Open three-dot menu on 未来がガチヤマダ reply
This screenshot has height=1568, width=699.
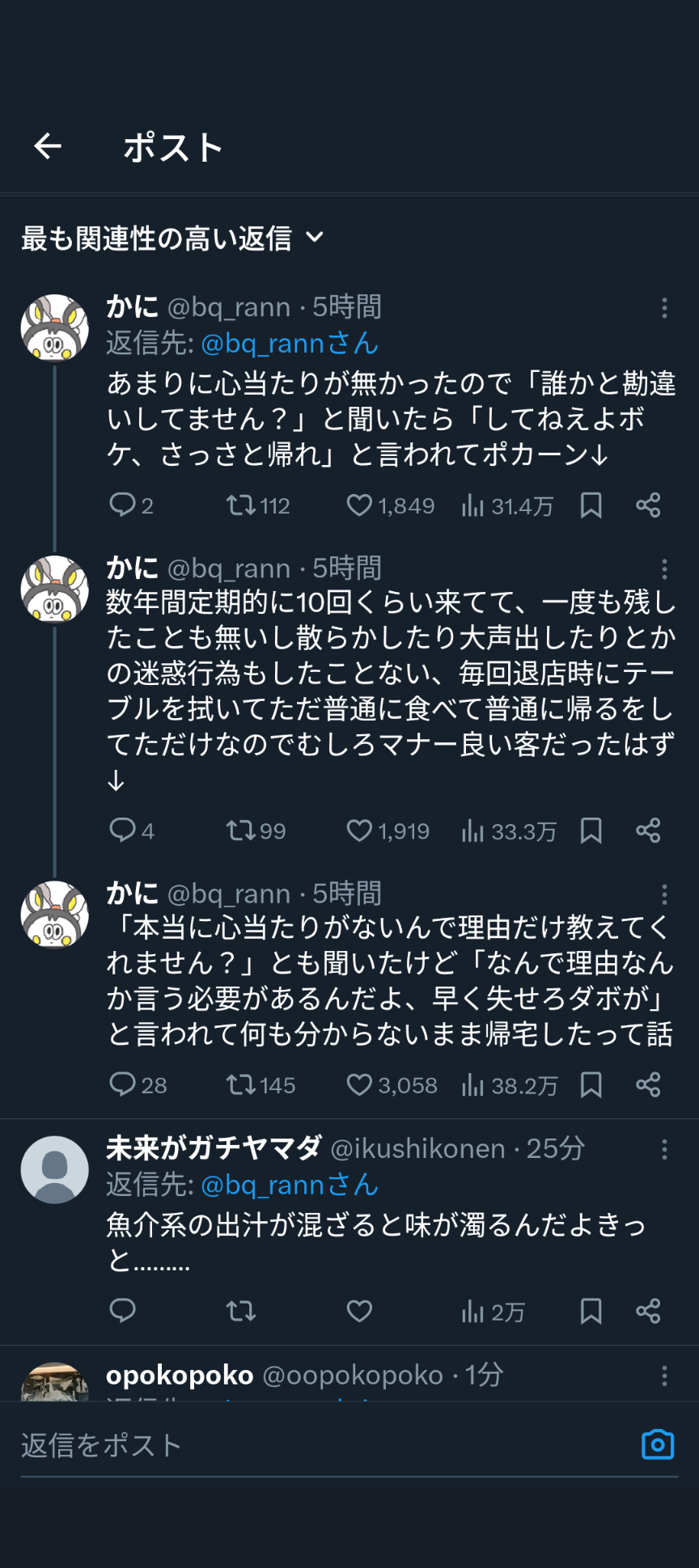click(x=664, y=1149)
